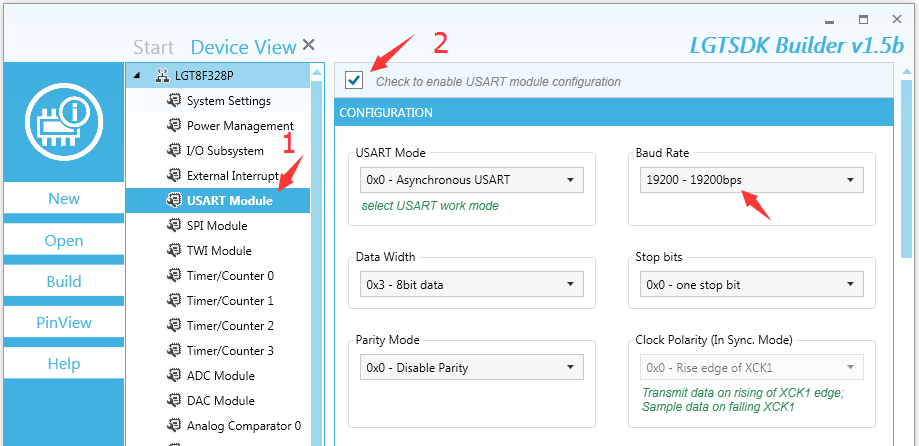
Task: Open the Baud Rate dropdown
Action: [x=751, y=180]
